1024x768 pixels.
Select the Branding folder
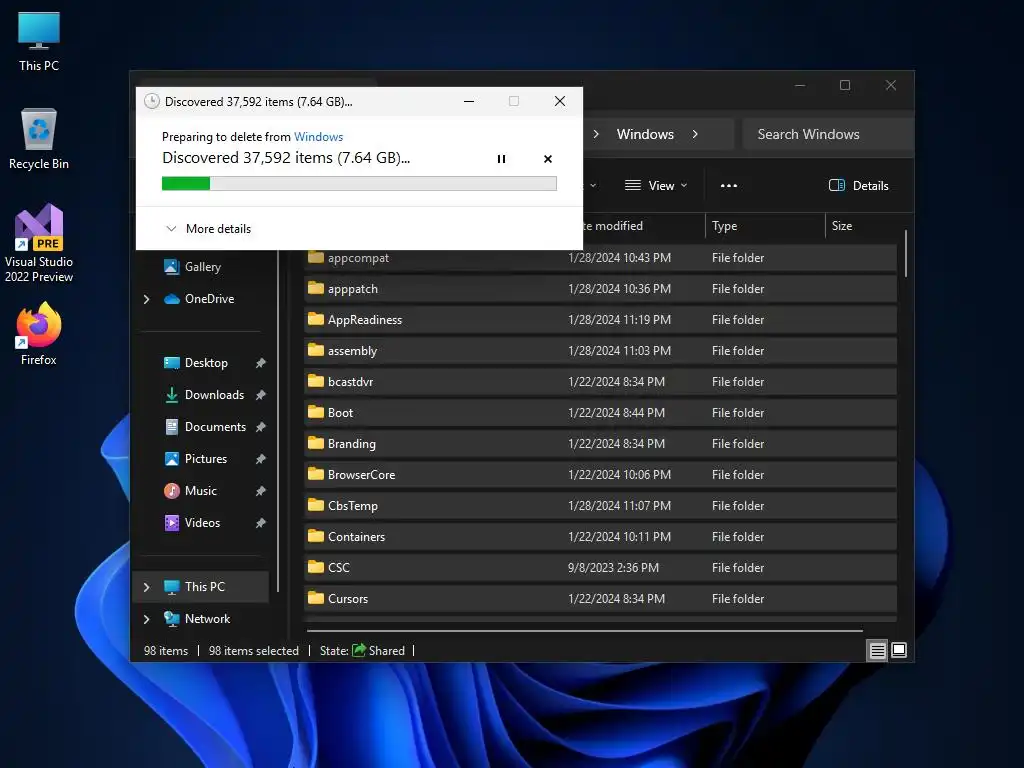(600, 443)
